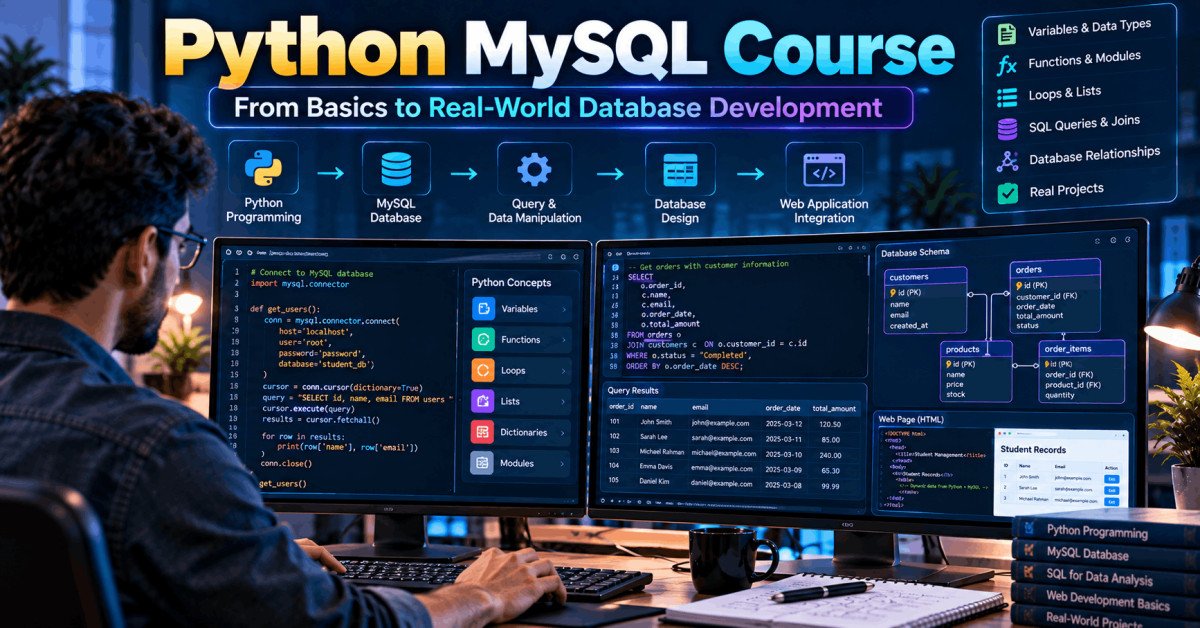Screen dimensions: 1200x628
Task: Click the Edit button for Michael Rahman
Action: click(1110, 500)
